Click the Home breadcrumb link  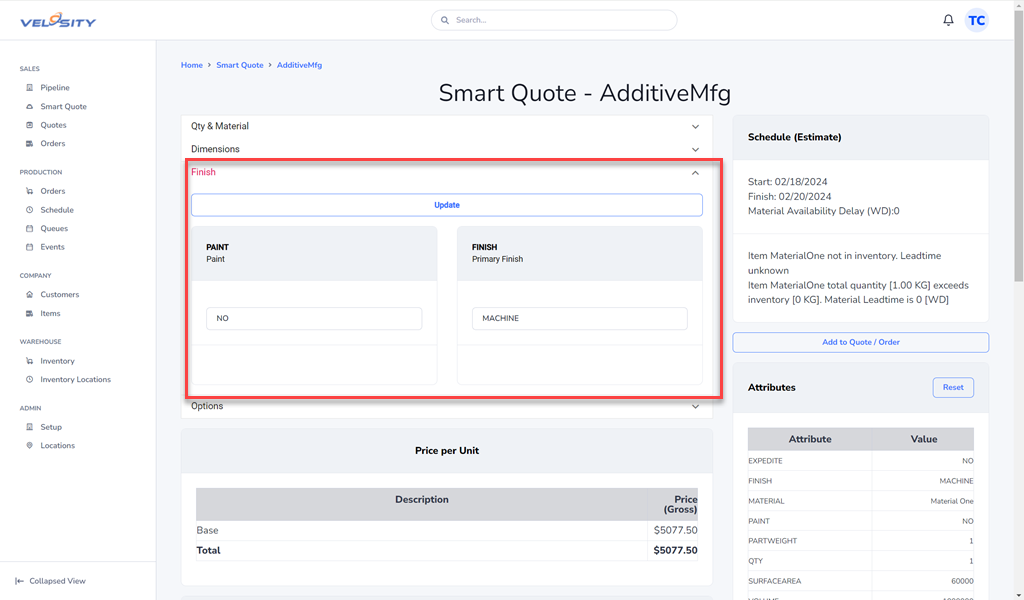191,65
